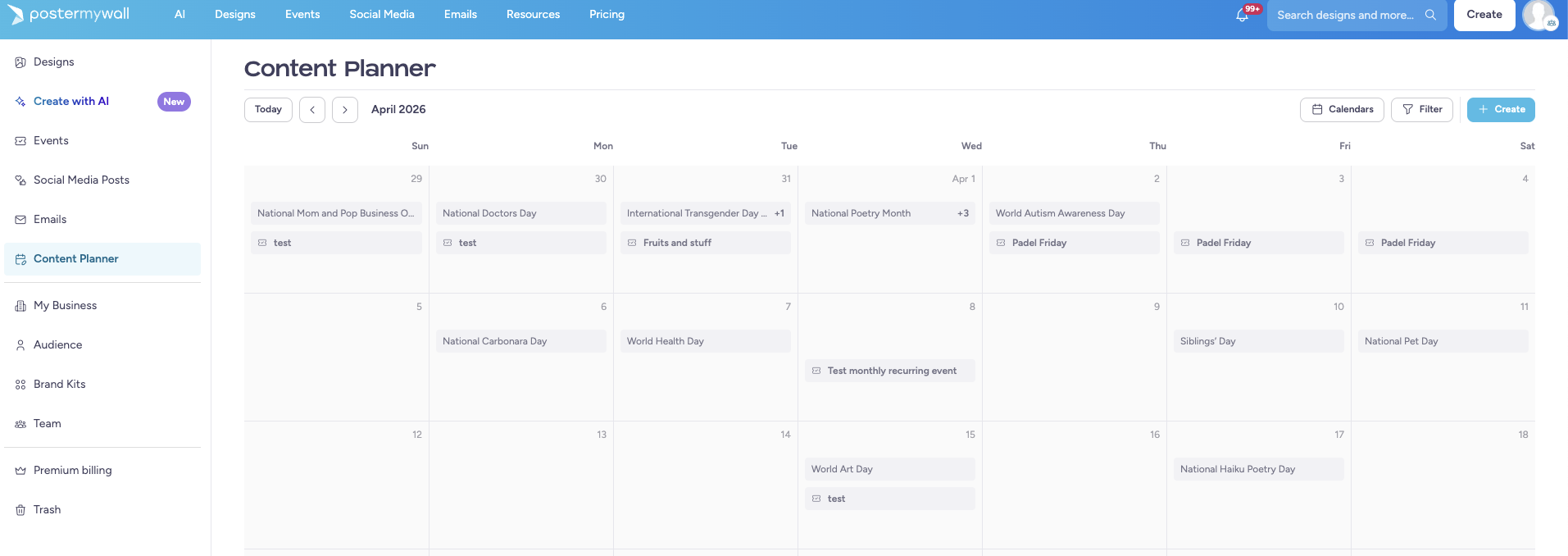Click the red 99+ notification badge
1568x556 pixels.
[x=1252, y=9]
